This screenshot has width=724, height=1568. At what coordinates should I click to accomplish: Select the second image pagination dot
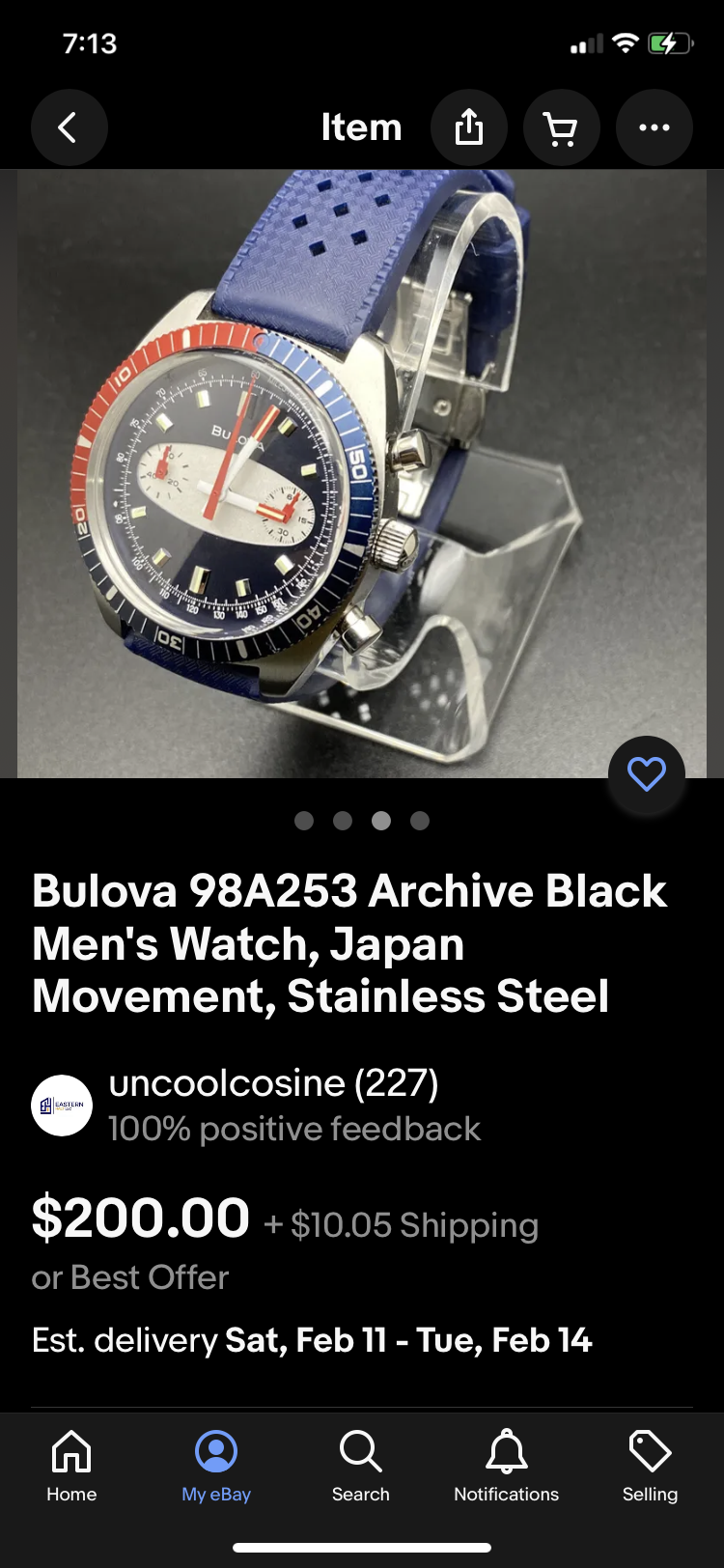pos(343,821)
